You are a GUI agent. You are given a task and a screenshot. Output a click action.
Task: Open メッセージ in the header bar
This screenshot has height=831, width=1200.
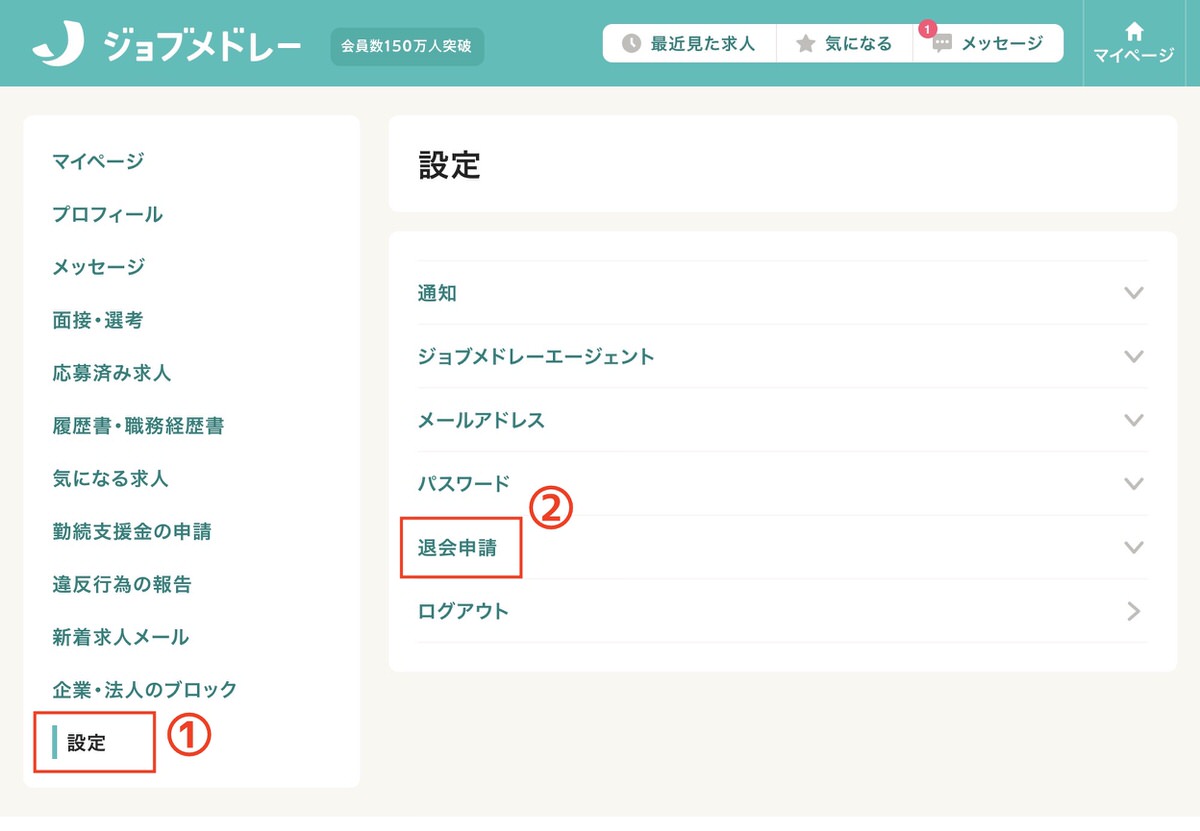click(988, 43)
